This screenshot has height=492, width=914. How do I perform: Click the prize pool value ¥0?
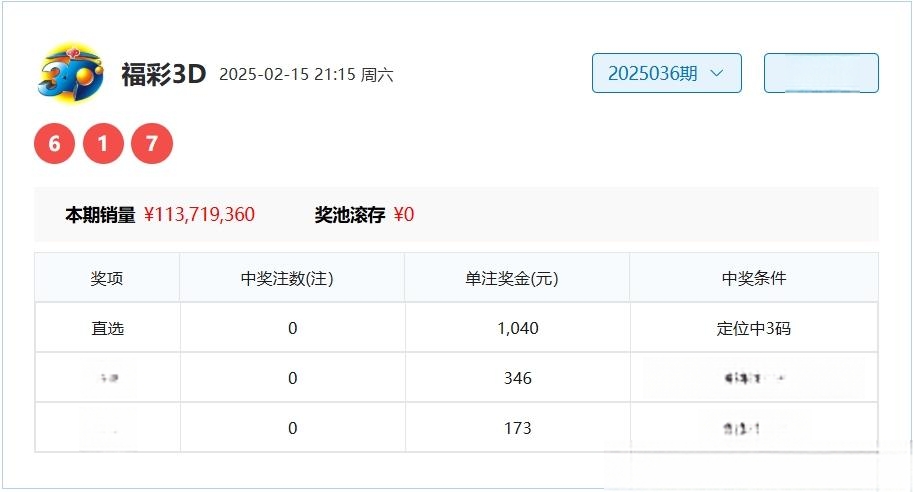click(404, 215)
